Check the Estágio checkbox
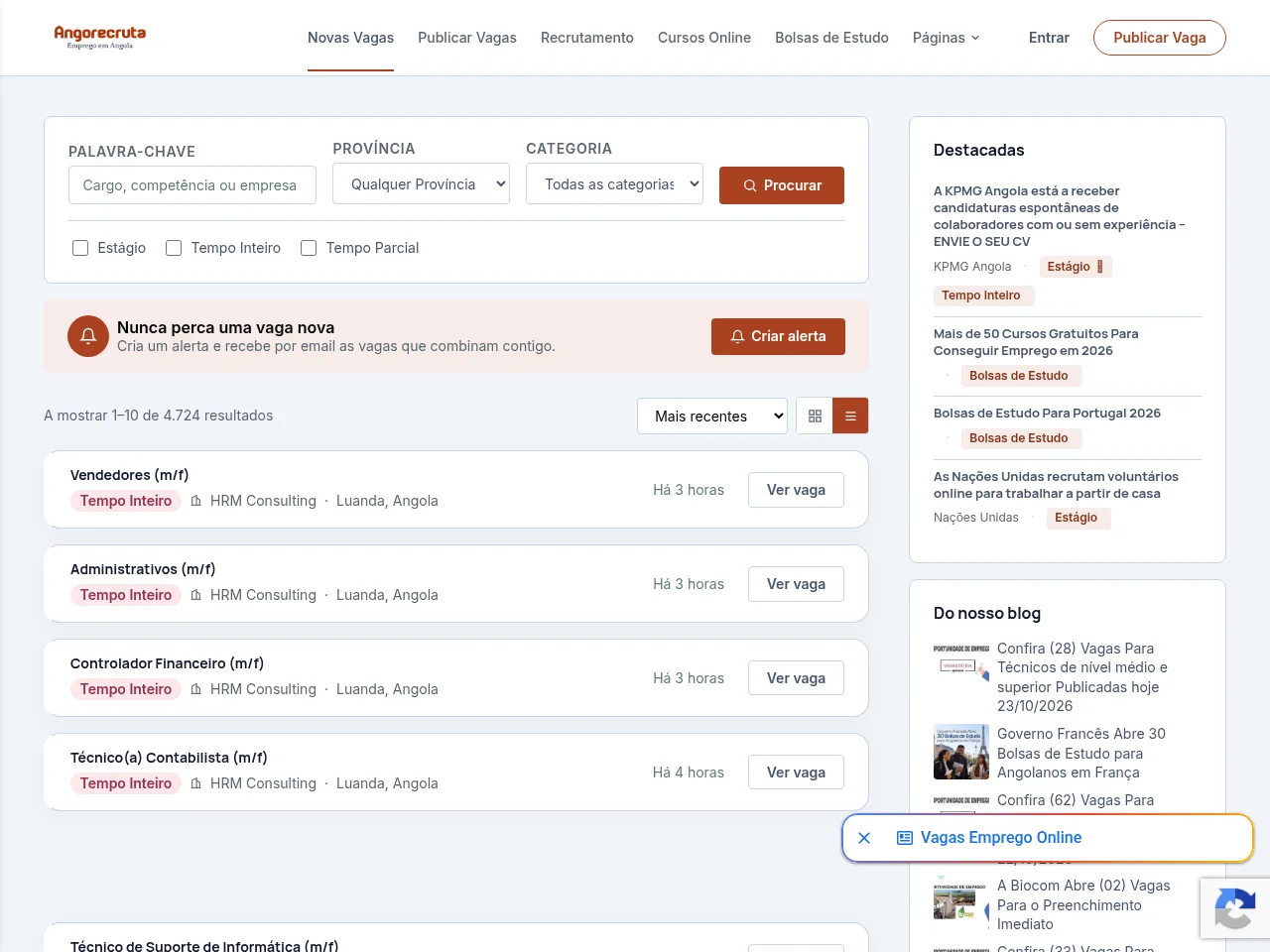This screenshot has width=1270, height=952. [80, 248]
